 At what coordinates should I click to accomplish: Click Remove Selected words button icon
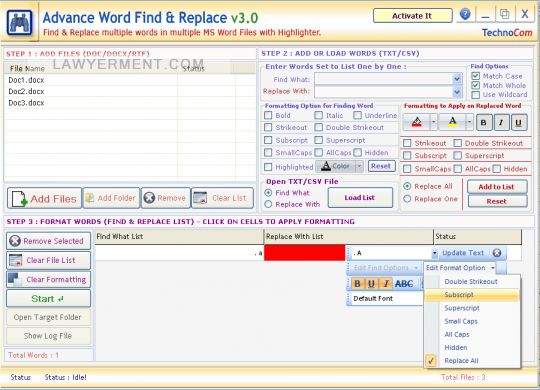[x=49, y=241]
